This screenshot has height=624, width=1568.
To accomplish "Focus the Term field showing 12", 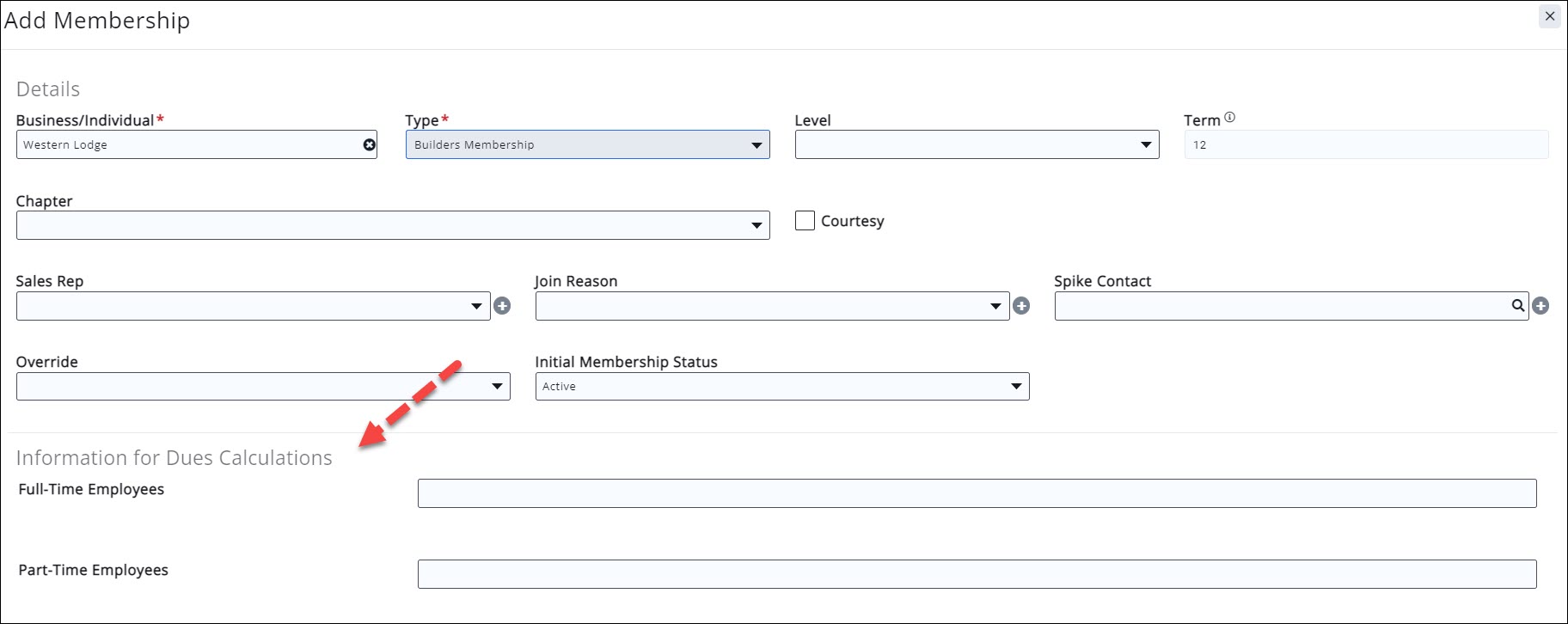I will [1365, 145].
